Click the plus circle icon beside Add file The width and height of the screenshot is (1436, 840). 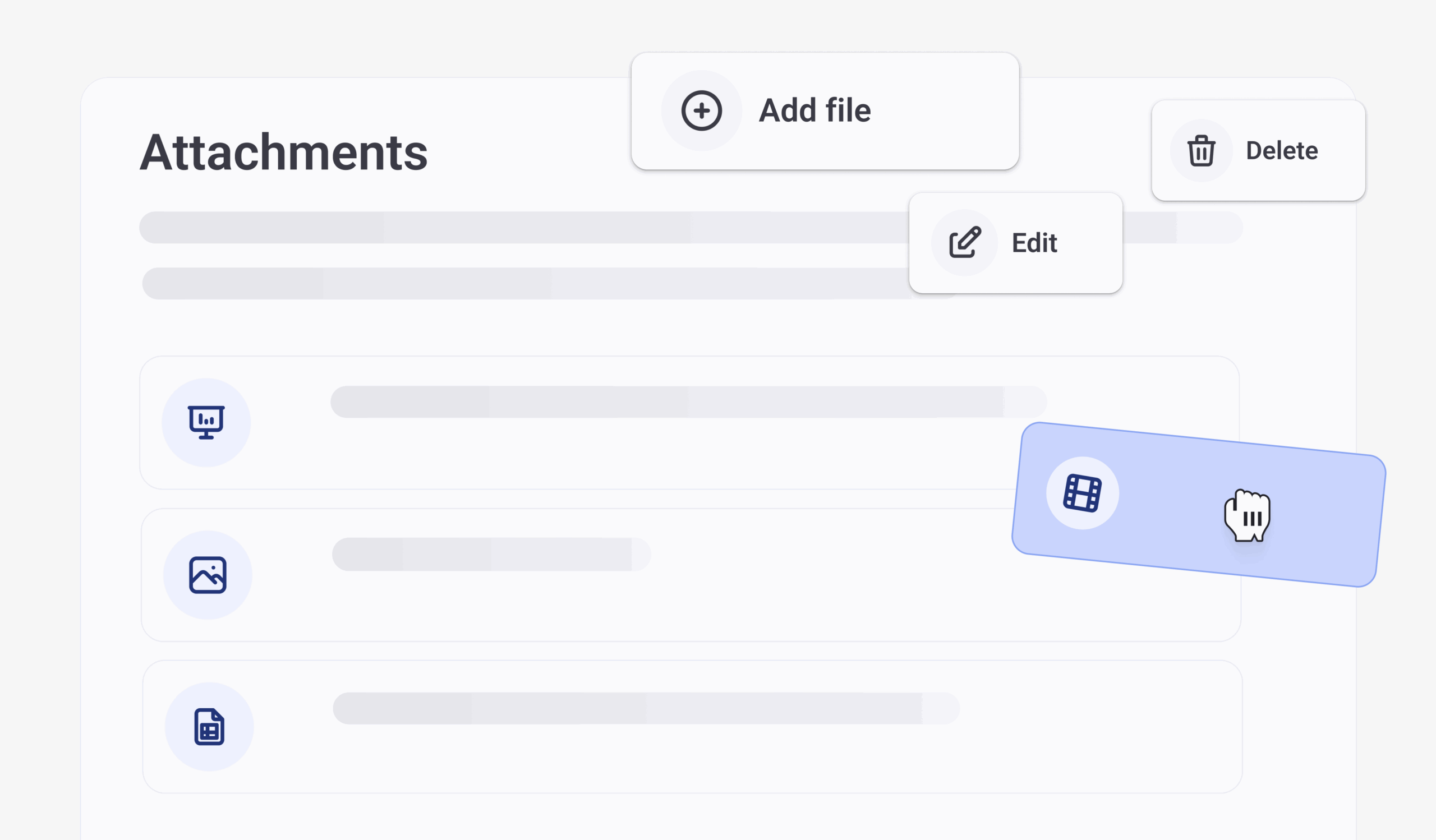pyautogui.click(x=702, y=110)
